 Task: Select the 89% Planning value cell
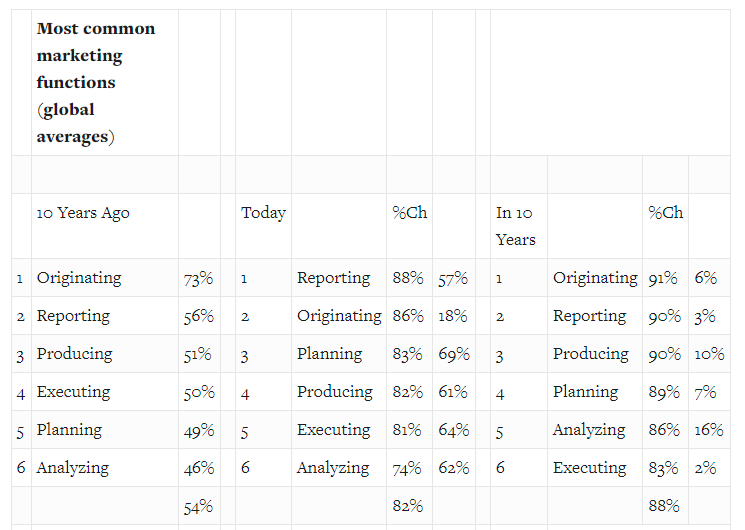[662, 393]
